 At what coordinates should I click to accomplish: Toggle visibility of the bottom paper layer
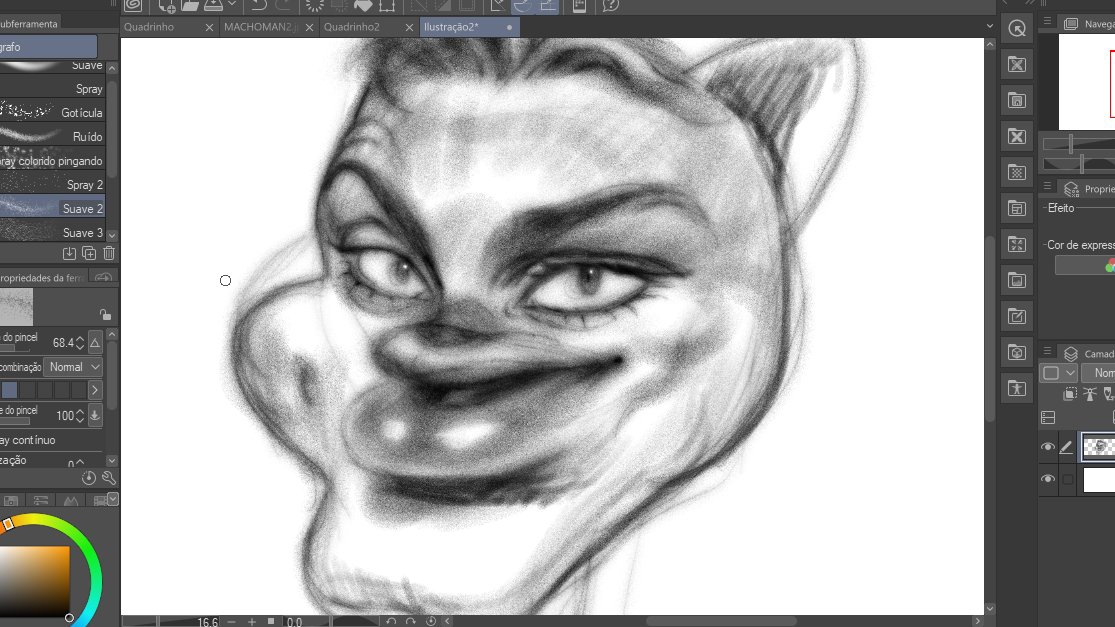pos(1048,479)
